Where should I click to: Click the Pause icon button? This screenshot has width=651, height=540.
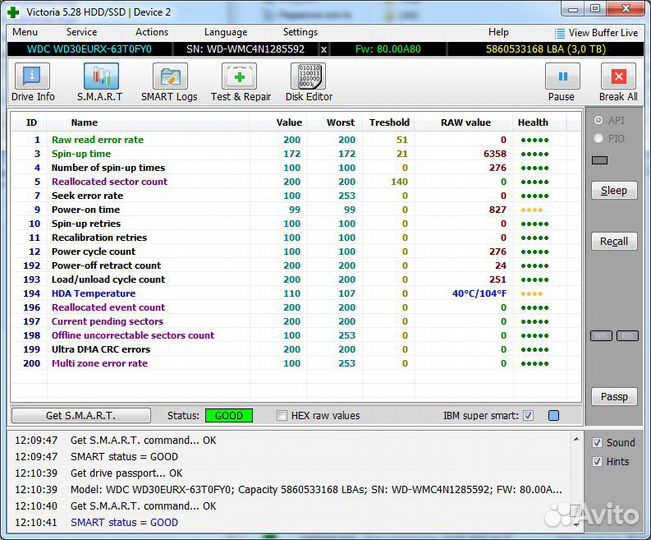coord(563,76)
